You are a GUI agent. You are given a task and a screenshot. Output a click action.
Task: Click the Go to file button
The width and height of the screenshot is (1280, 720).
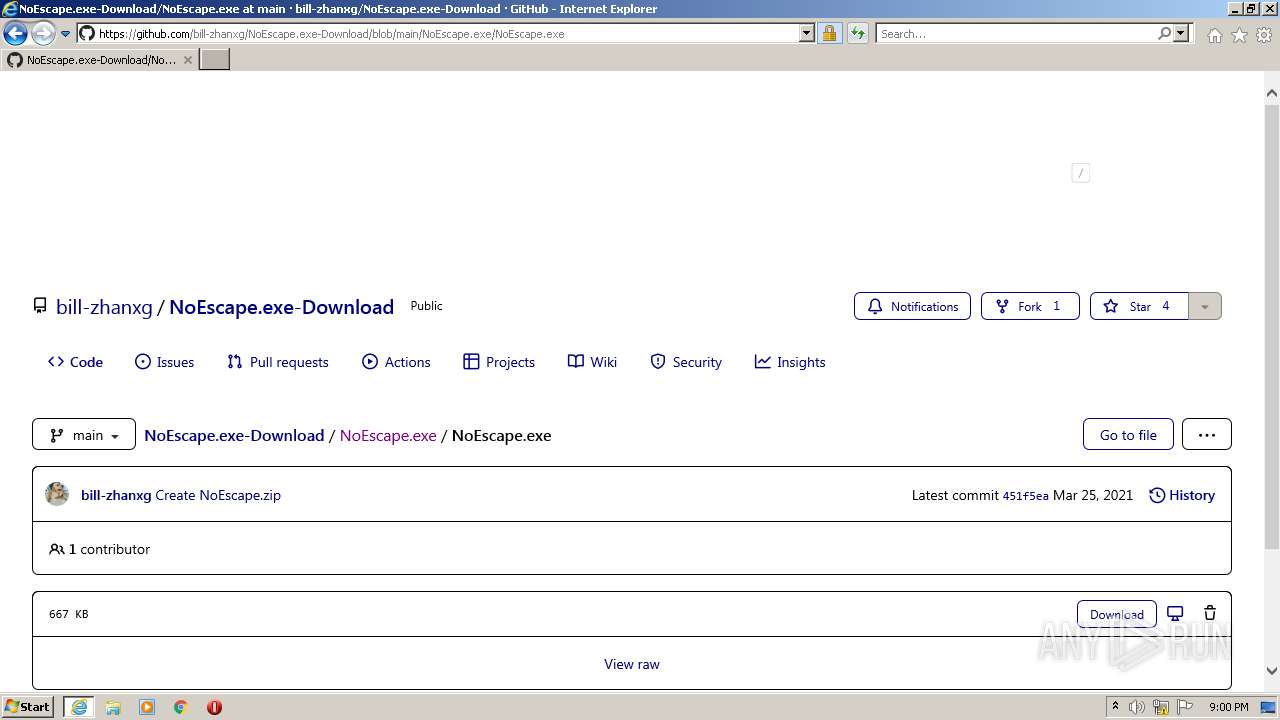click(1128, 434)
